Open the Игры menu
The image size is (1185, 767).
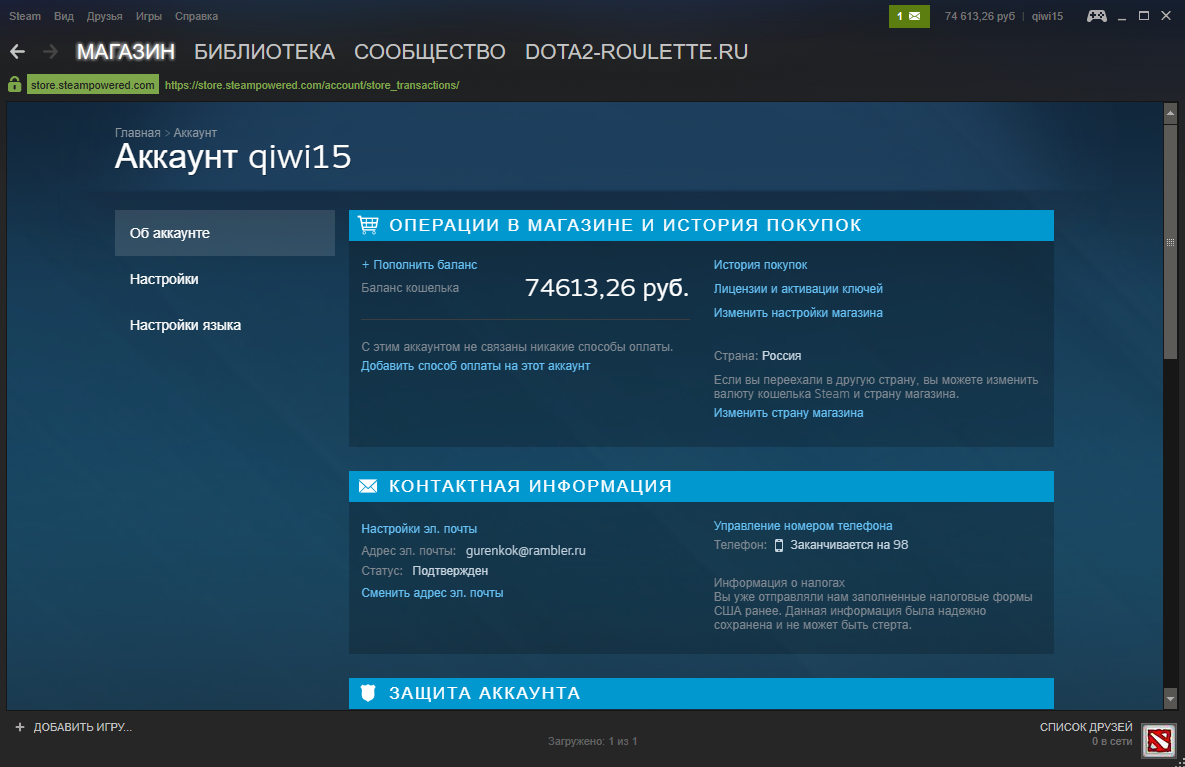coord(148,16)
